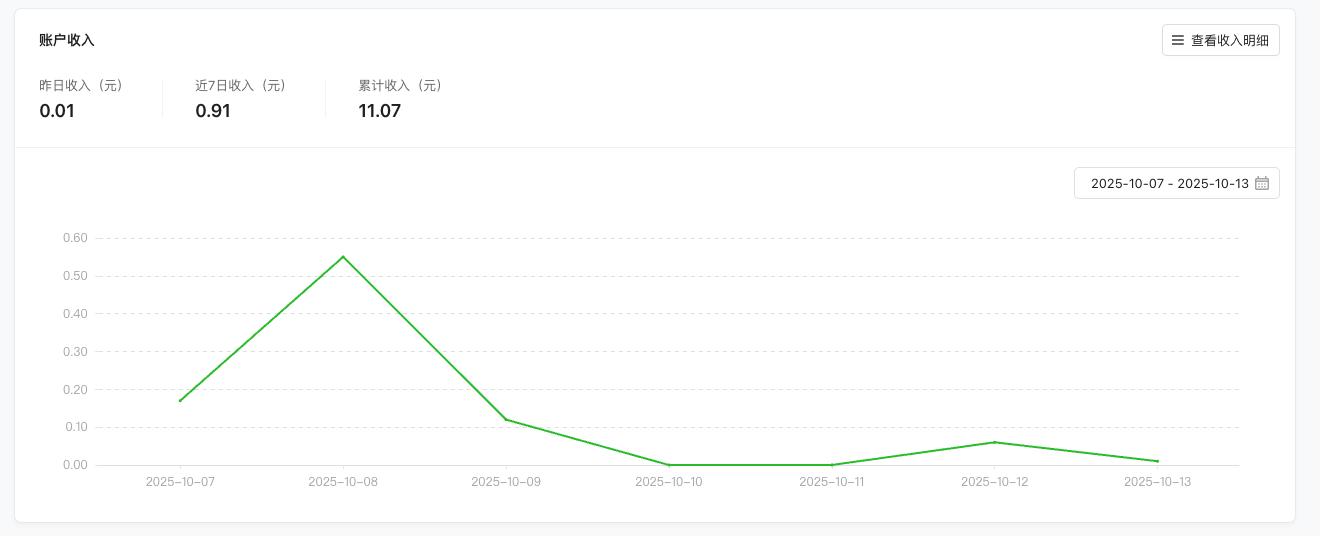Click the 2025-10-09 data point on line
This screenshot has width=1320, height=536.
pos(506,419)
